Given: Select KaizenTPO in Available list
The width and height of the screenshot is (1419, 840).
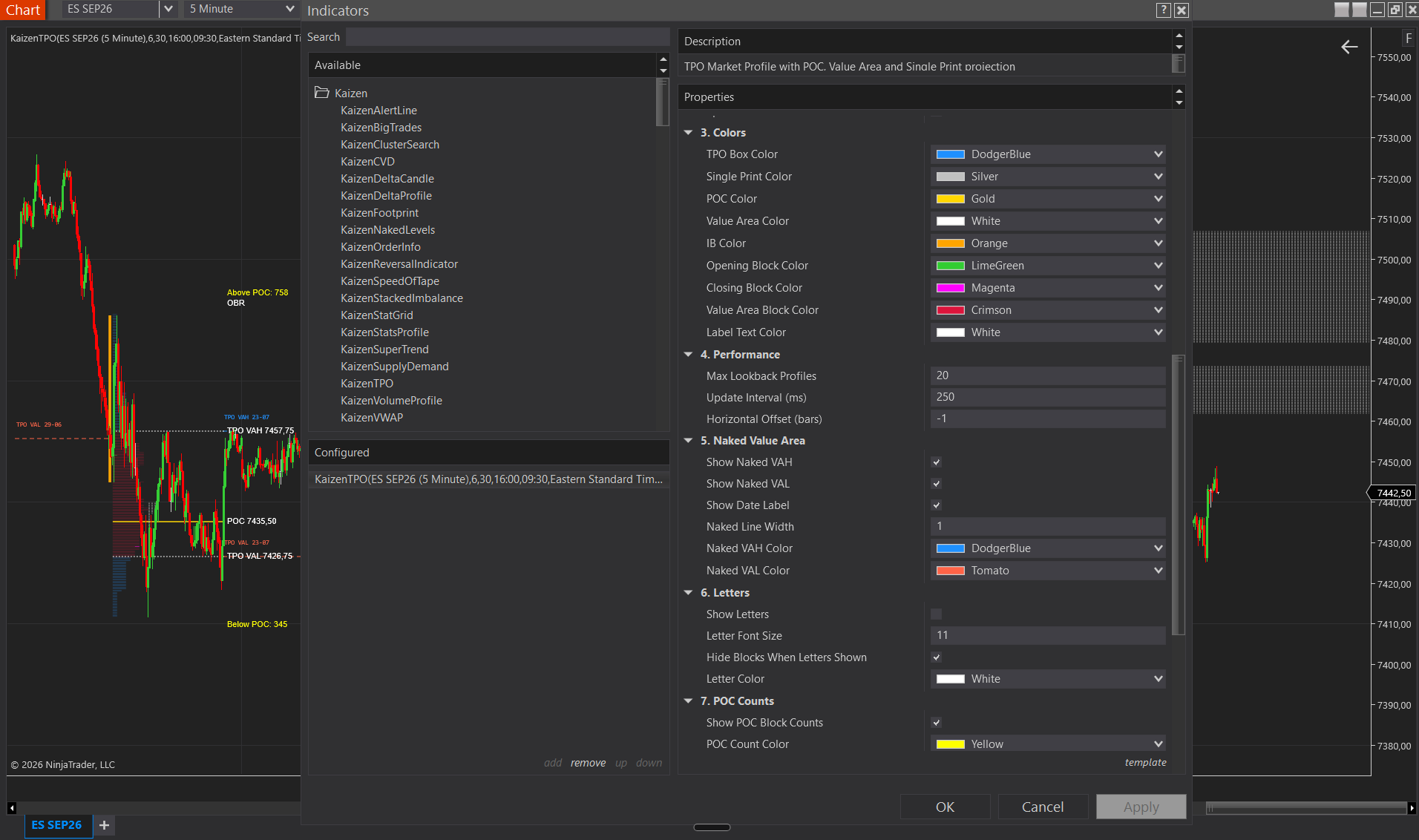Looking at the screenshot, I should pos(367,384).
